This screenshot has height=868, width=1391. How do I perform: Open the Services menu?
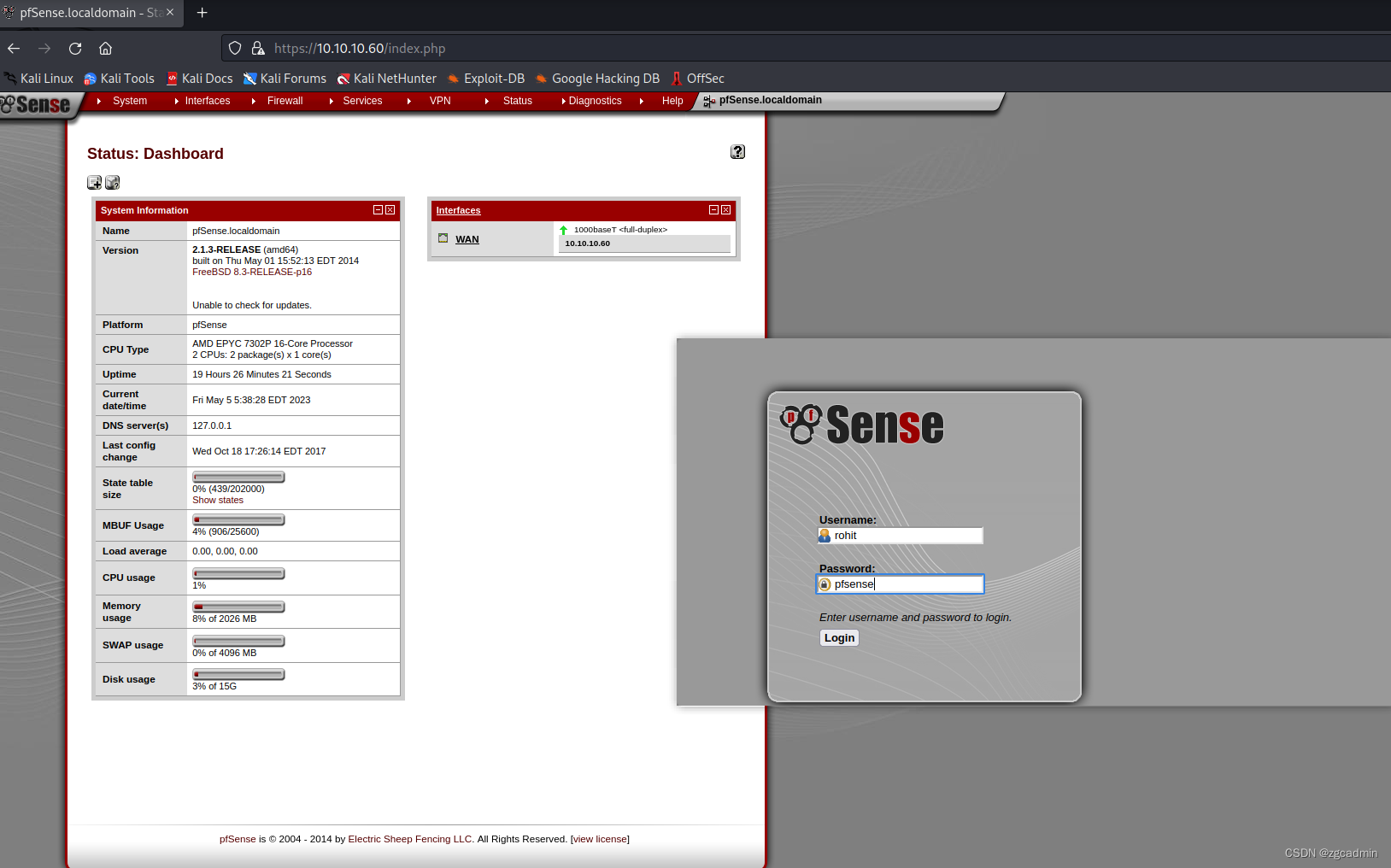click(362, 101)
